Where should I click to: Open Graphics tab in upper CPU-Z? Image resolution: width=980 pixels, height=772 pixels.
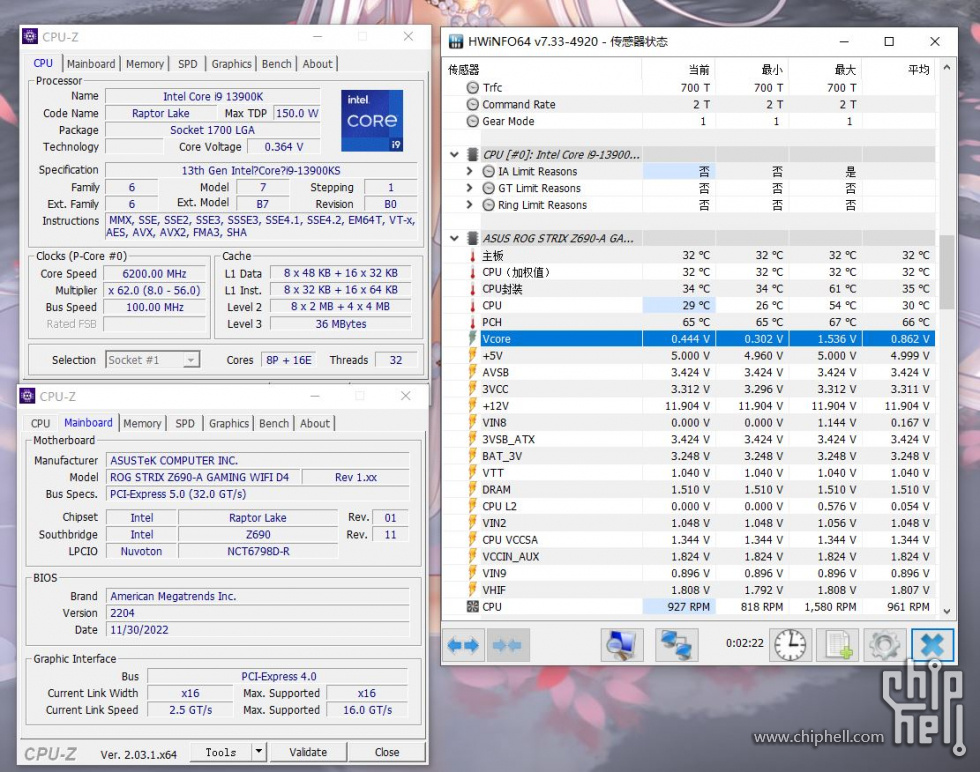click(x=231, y=64)
